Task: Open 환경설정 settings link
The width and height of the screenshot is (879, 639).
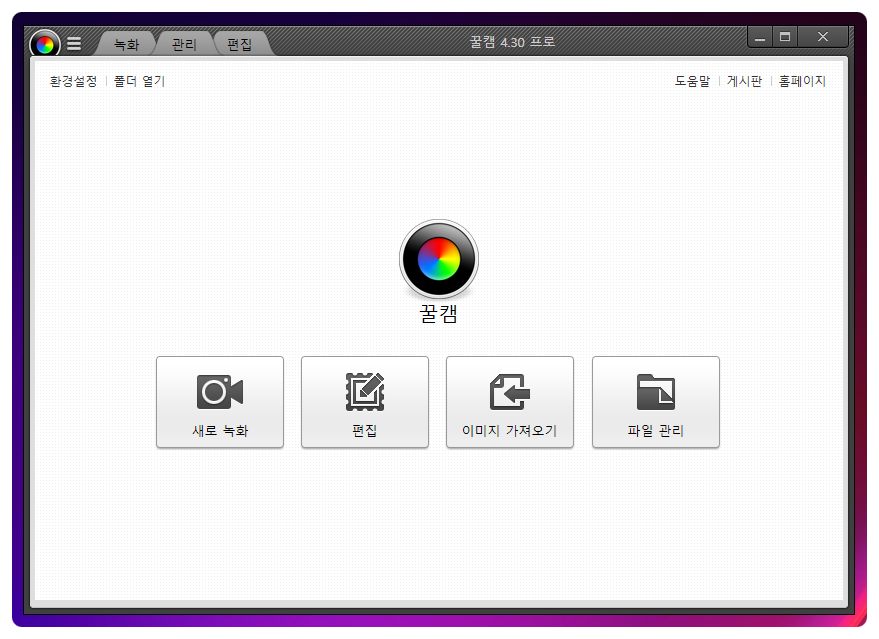Action: pos(73,81)
